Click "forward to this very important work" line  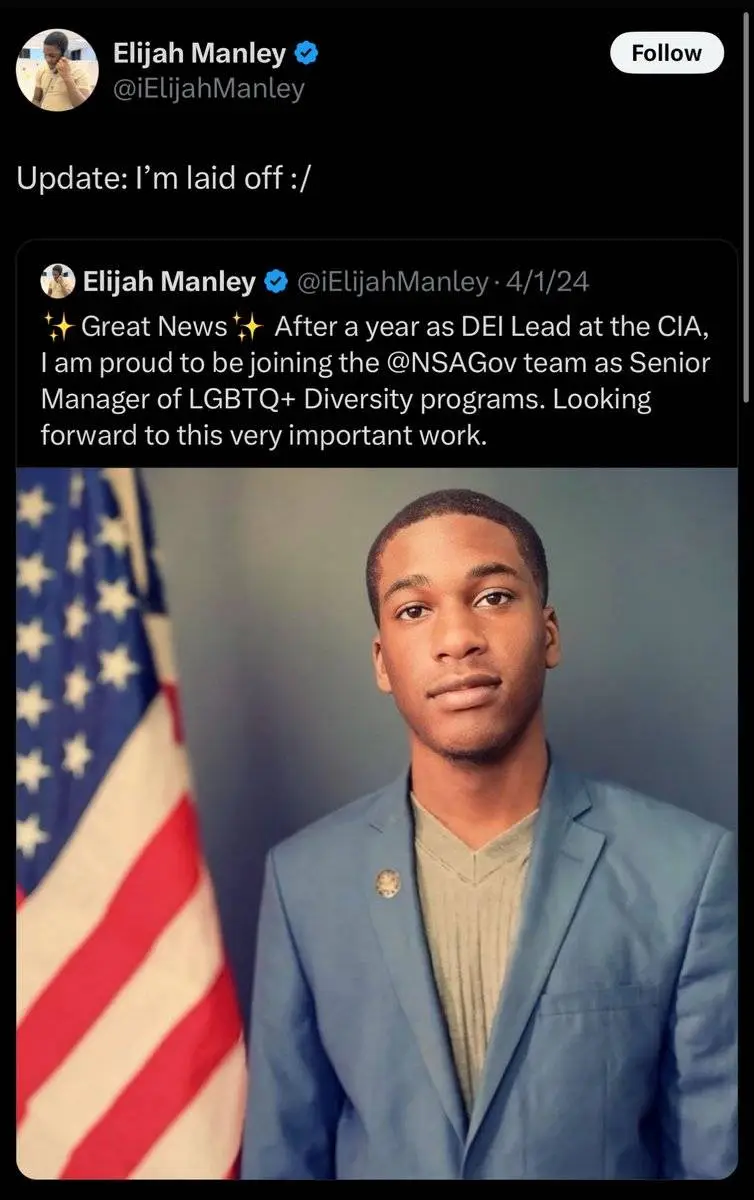(262, 435)
